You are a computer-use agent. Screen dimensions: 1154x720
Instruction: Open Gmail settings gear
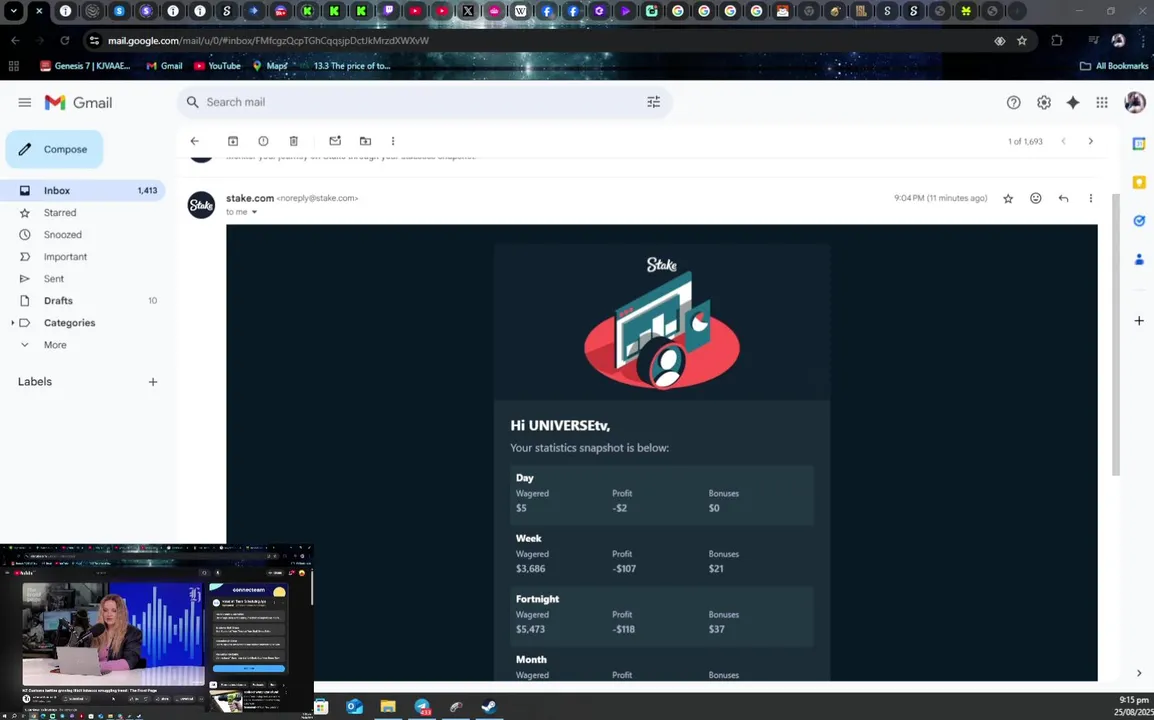click(1044, 103)
